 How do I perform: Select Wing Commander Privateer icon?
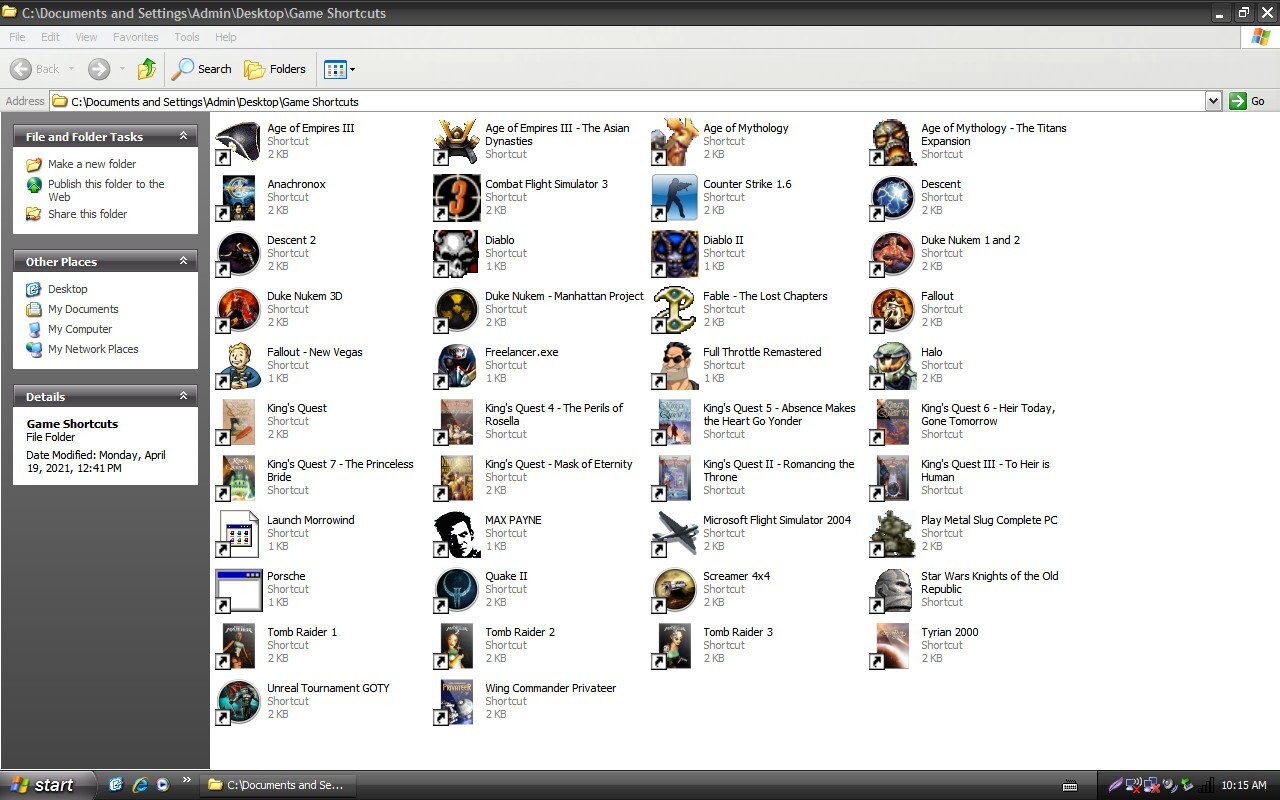pos(456,702)
